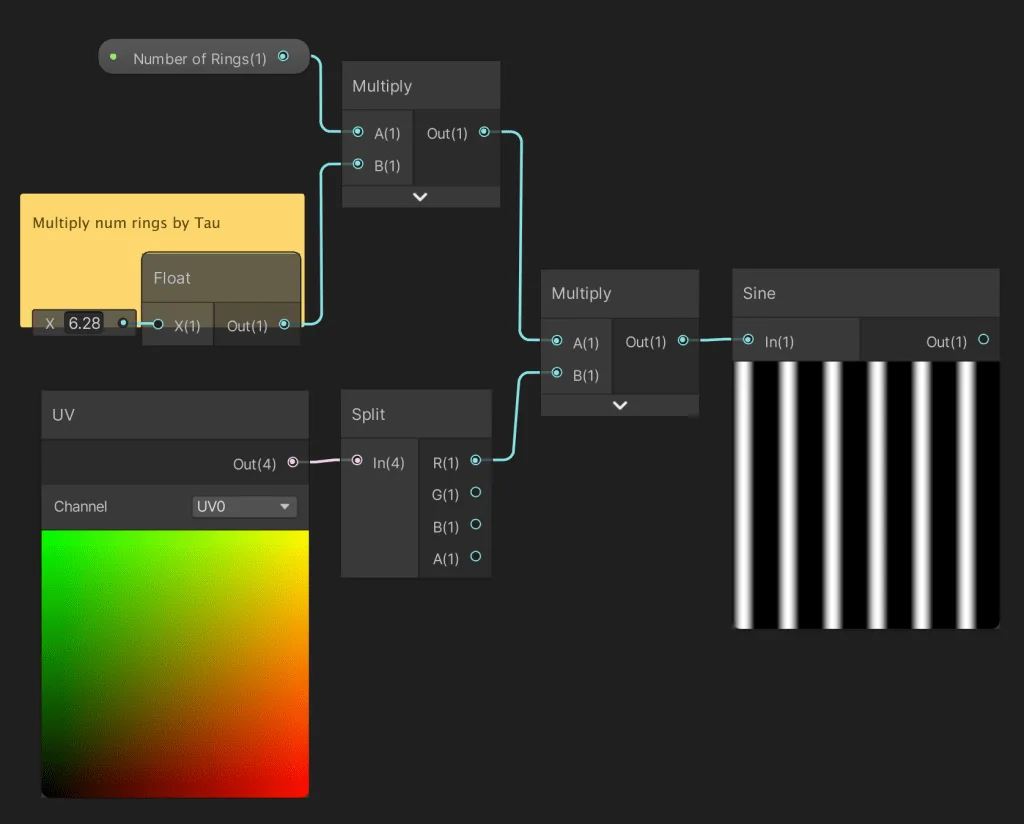Click the Sine node In(1) input port
Viewport: 1024px width, 824px height.
748,340
